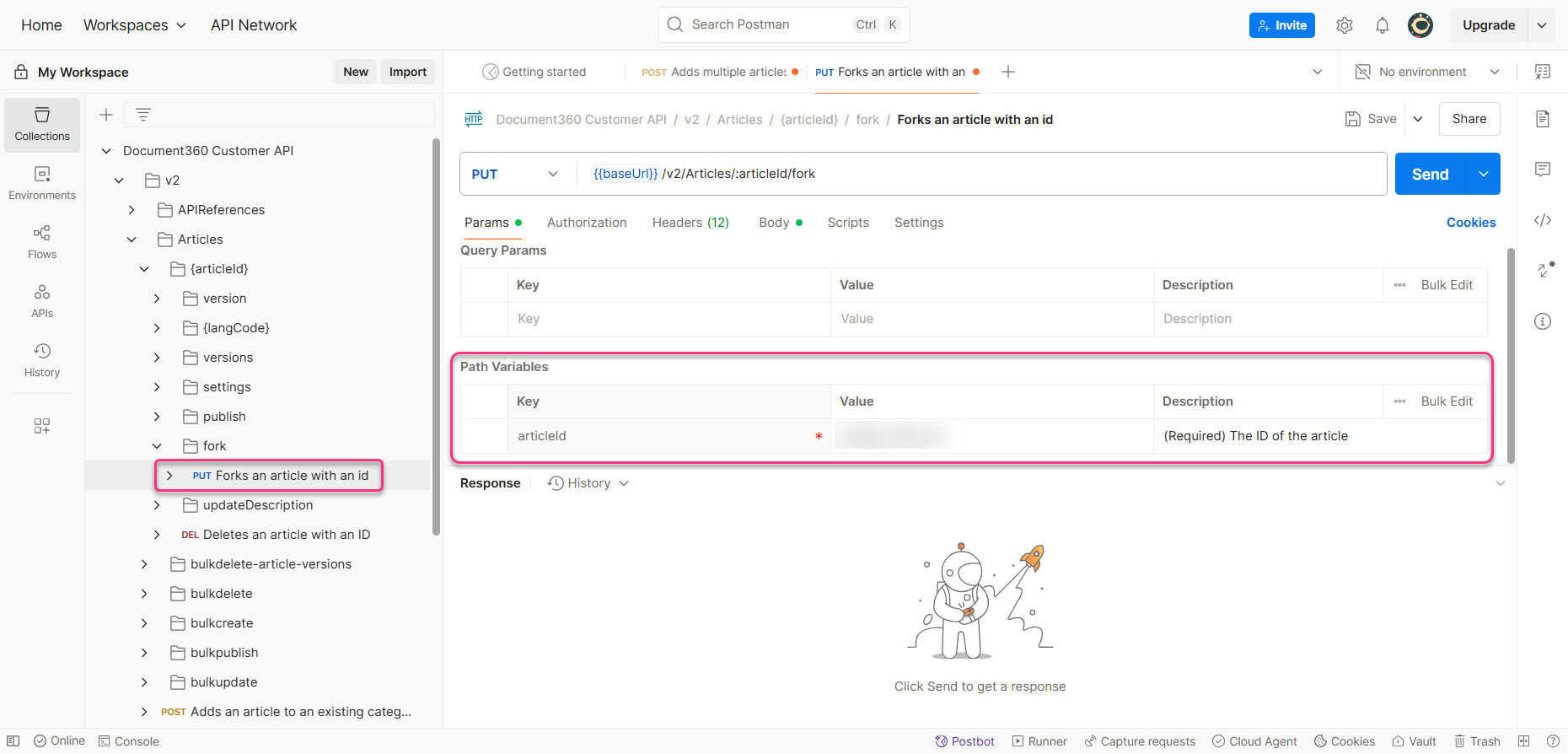The width and height of the screenshot is (1568, 754).
Task: Open the comments pane icon
Action: click(1543, 170)
